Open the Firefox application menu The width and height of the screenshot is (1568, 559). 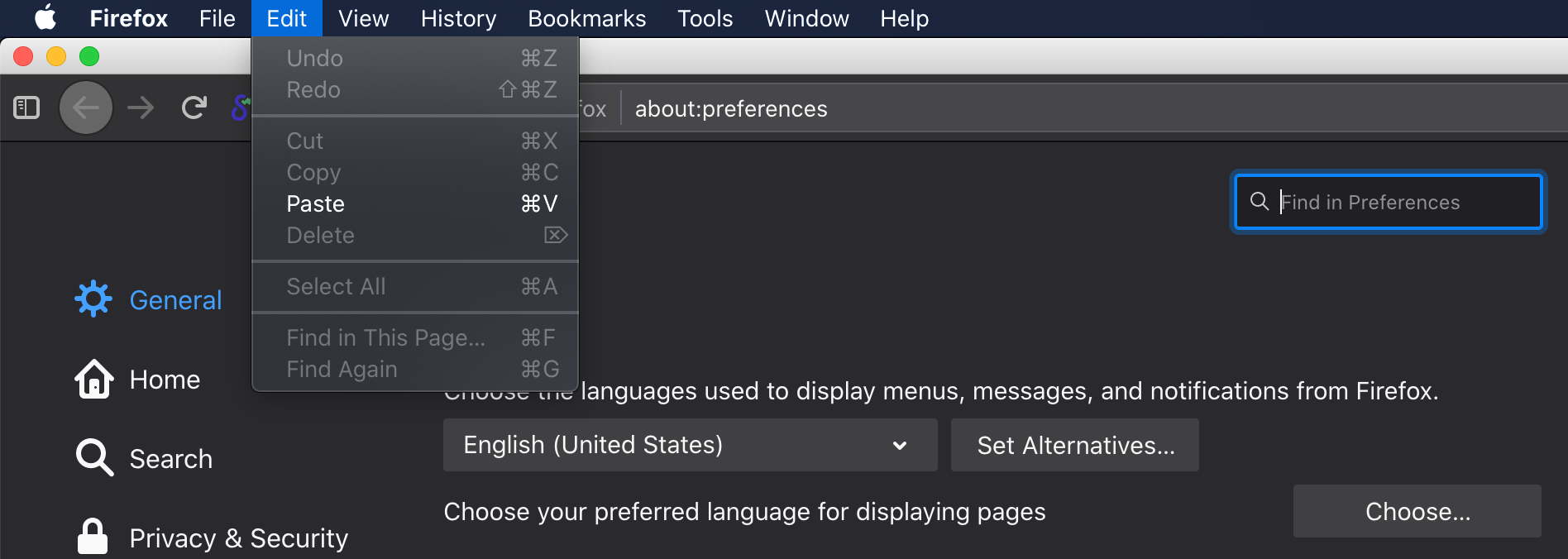click(x=128, y=18)
